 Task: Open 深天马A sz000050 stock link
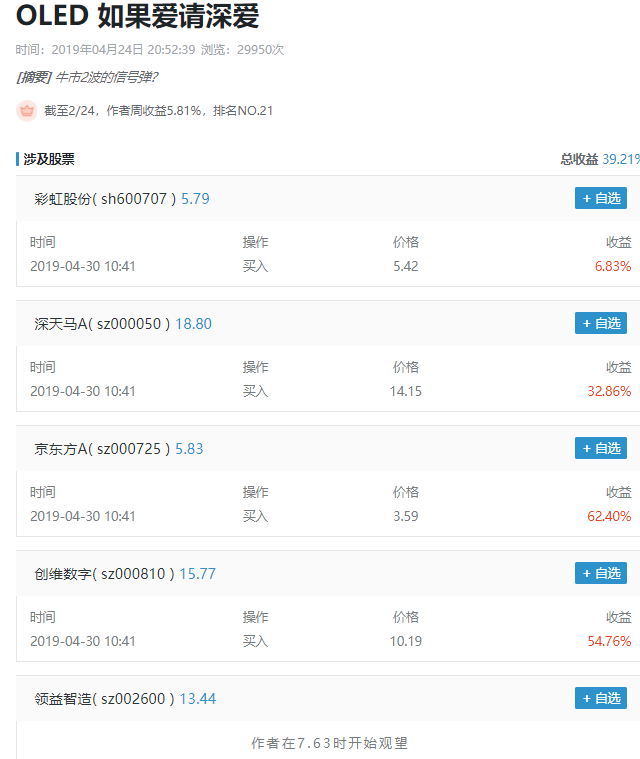pyautogui.click(x=102, y=324)
